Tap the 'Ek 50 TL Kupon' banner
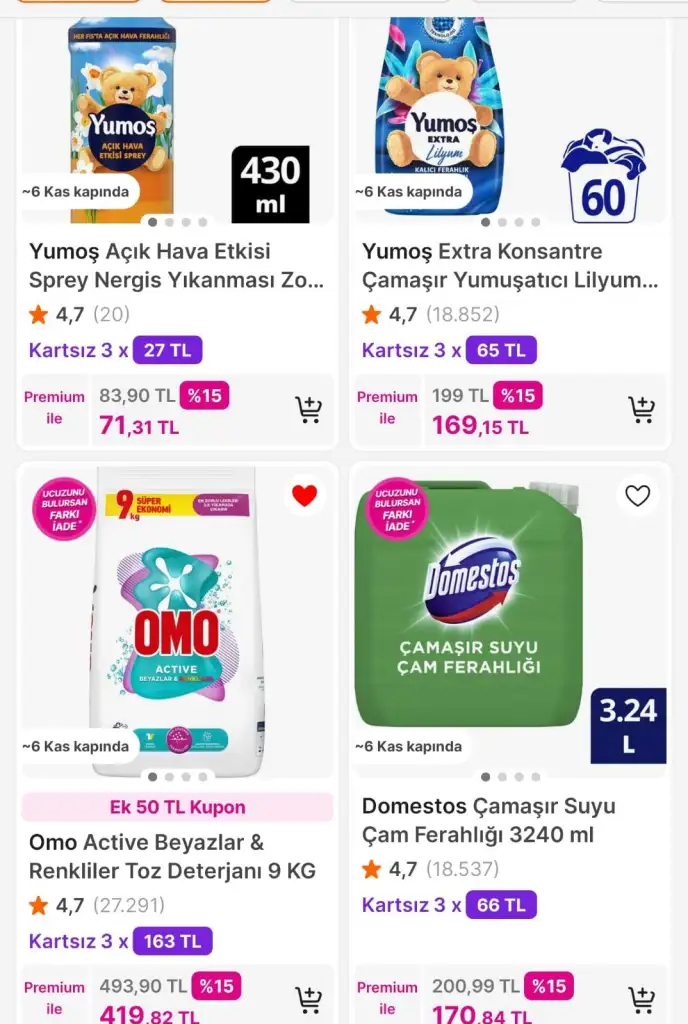Screen dimensions: 688x1024 tap(177, 807)
